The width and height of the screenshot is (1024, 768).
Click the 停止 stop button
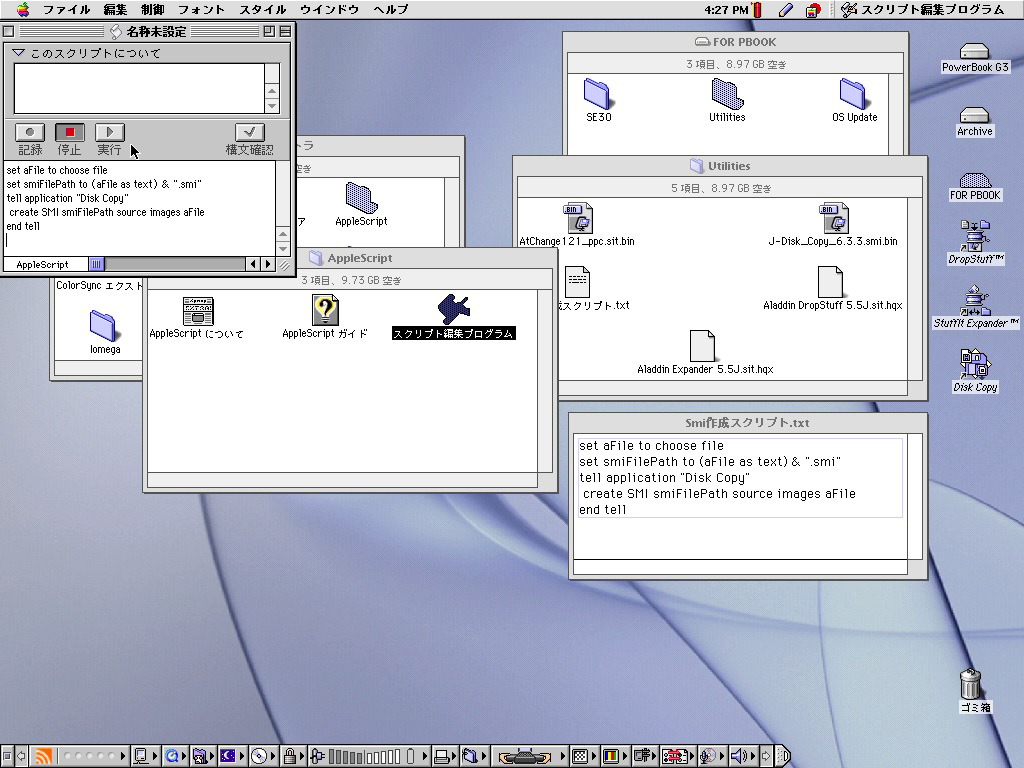pyautogui.click(x=69, y=133)
